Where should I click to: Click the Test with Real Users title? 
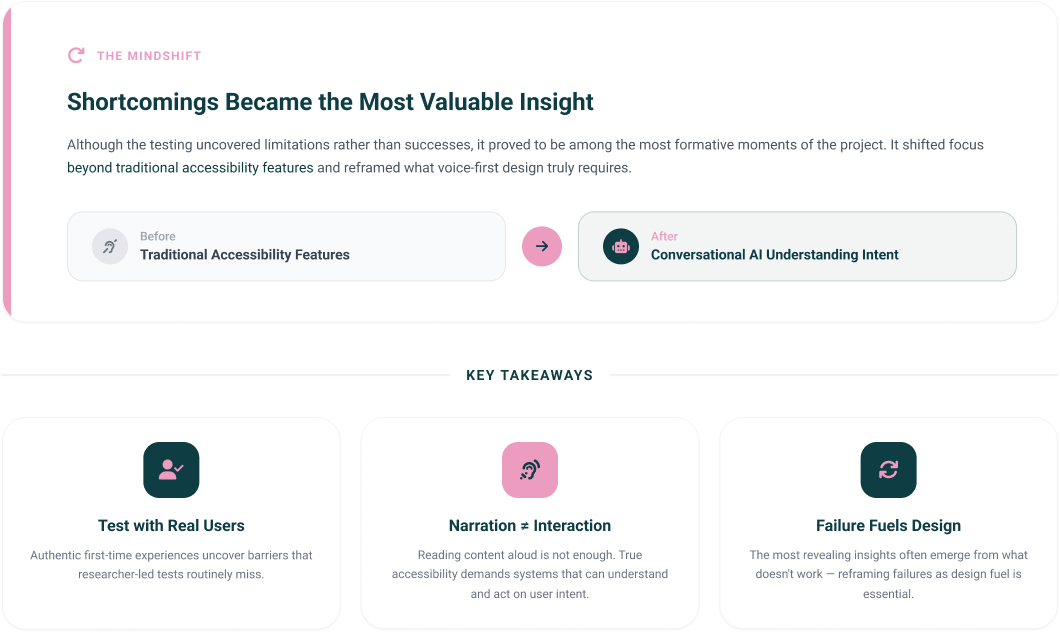171,525
